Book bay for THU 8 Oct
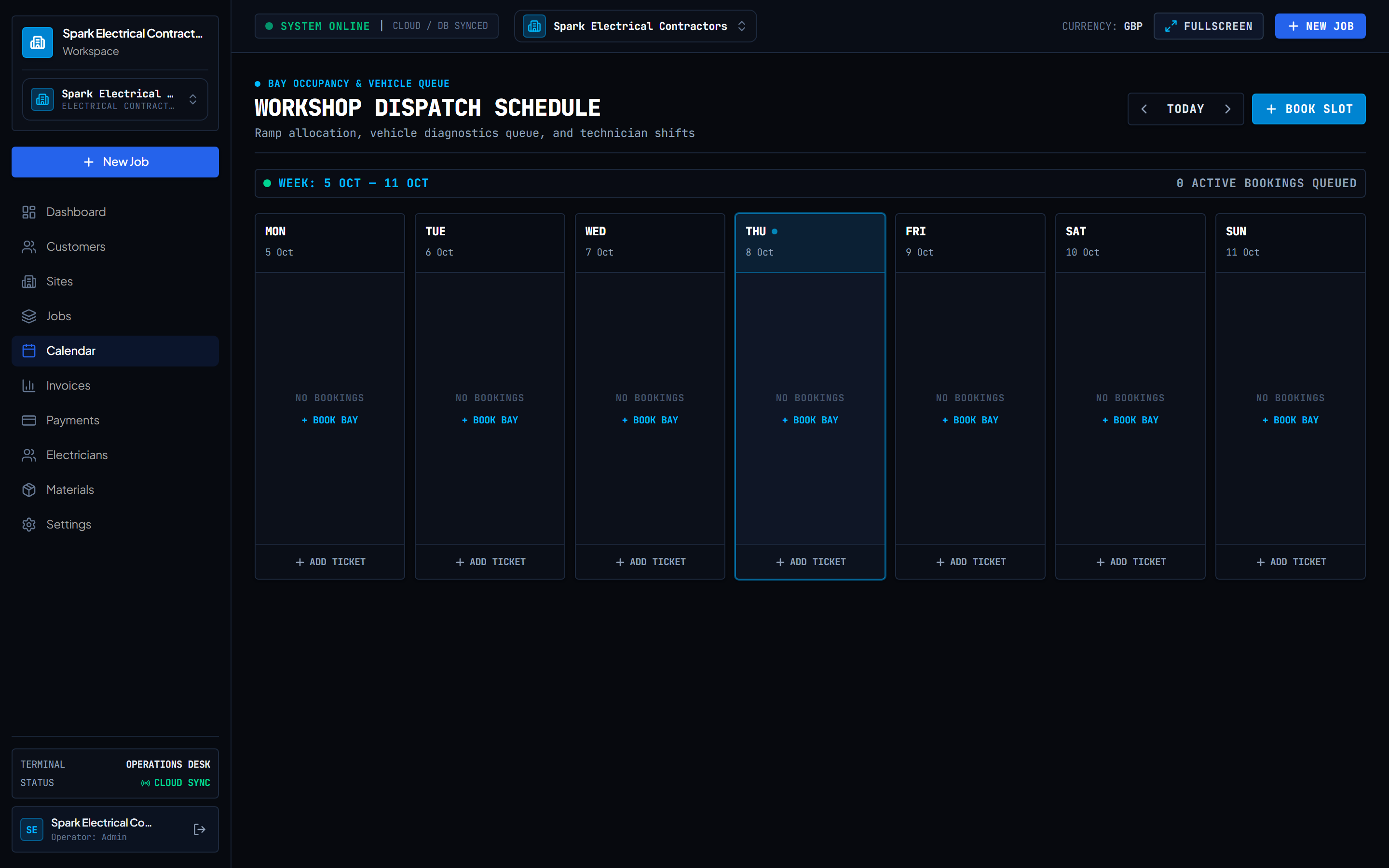 pos(810,420)
